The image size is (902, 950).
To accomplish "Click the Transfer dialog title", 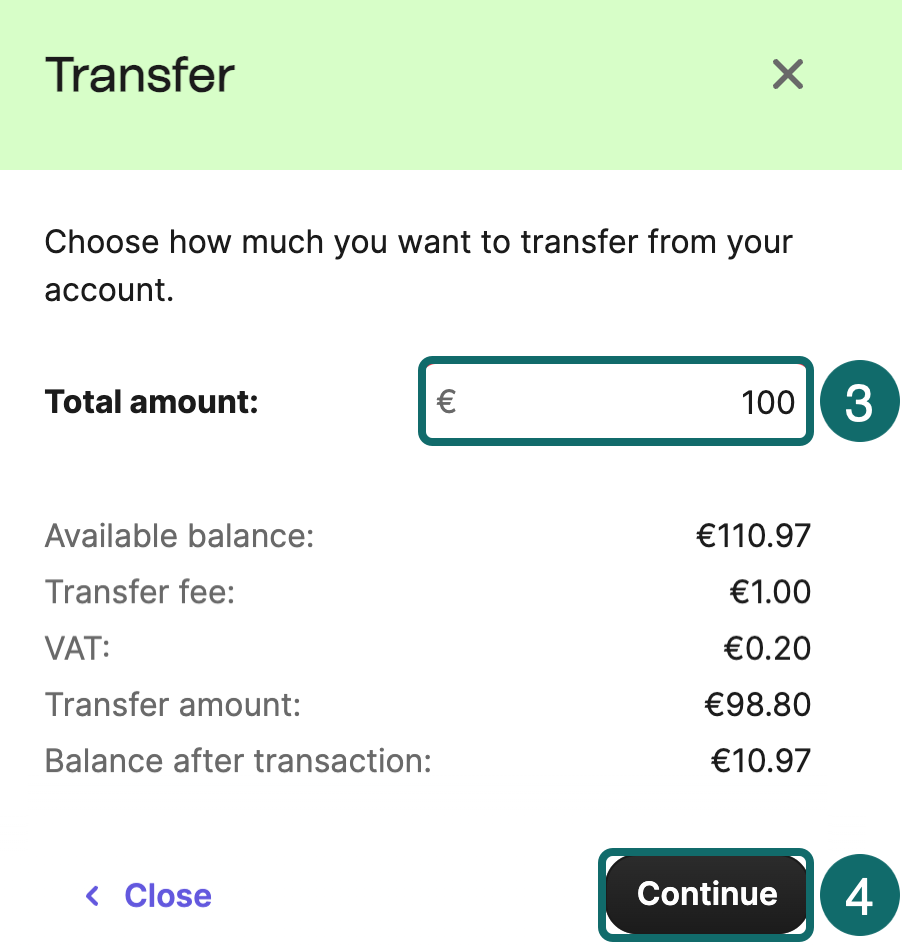I will pyautogui.click(x=140, y=75).
